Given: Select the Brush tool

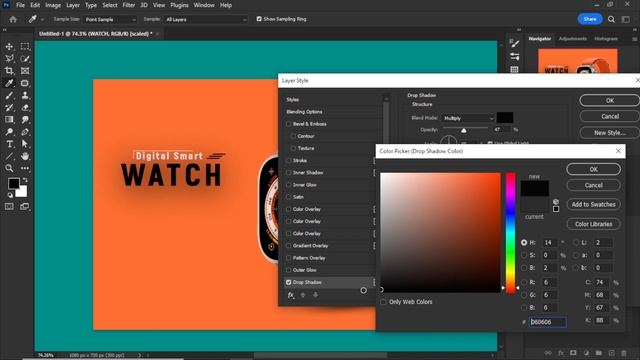Looking at the screenshot, I should tap(9, 96).
